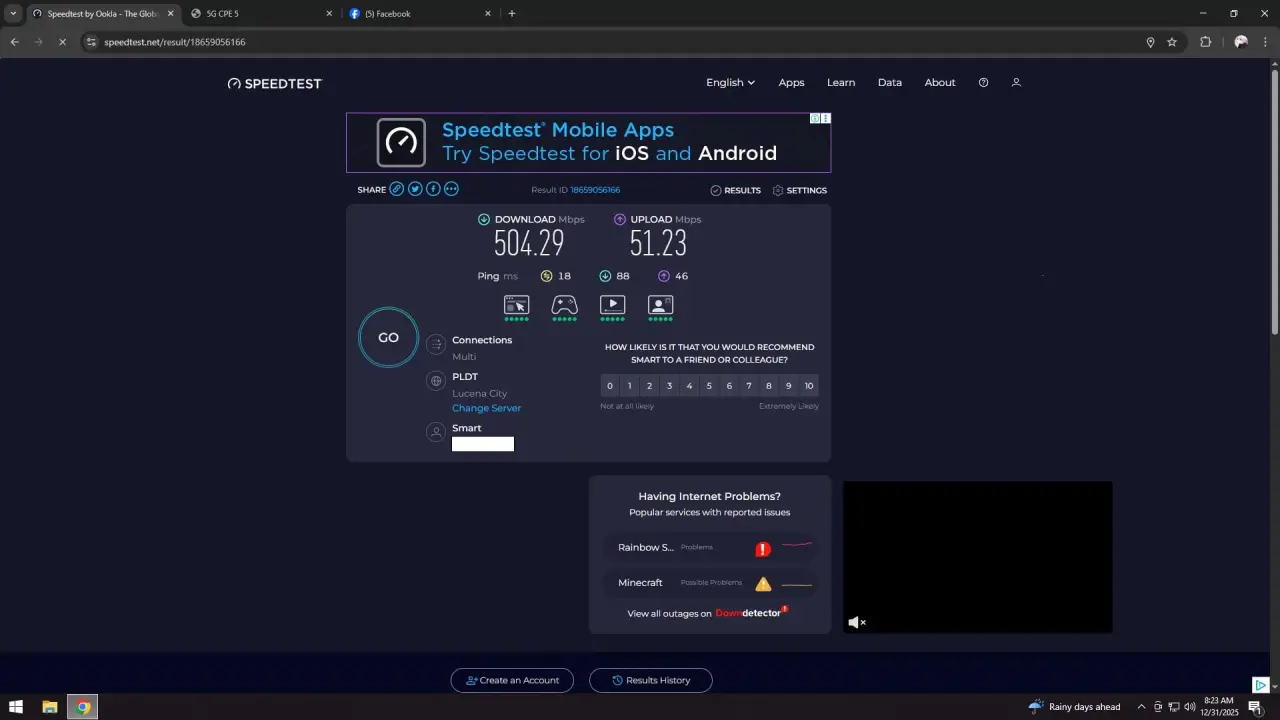Show hidden system tray icons chevron
1280x720 pixels.
[x=1141, y=707]
